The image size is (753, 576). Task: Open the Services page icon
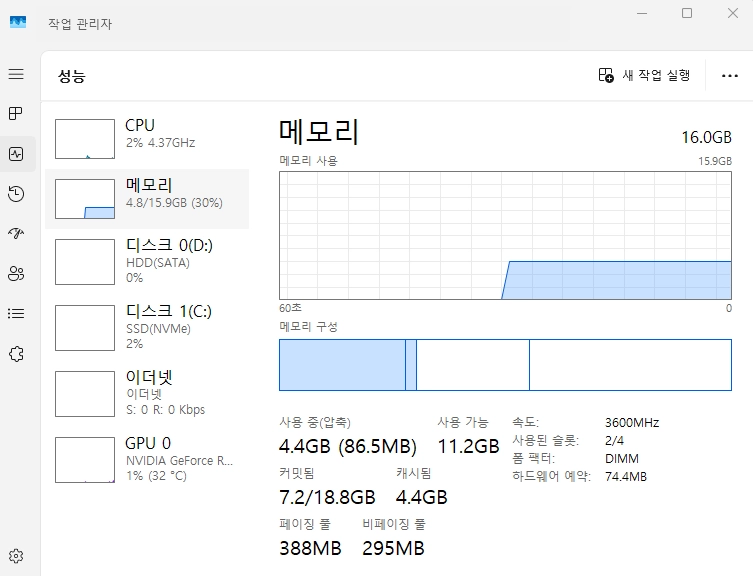point(16,354)
